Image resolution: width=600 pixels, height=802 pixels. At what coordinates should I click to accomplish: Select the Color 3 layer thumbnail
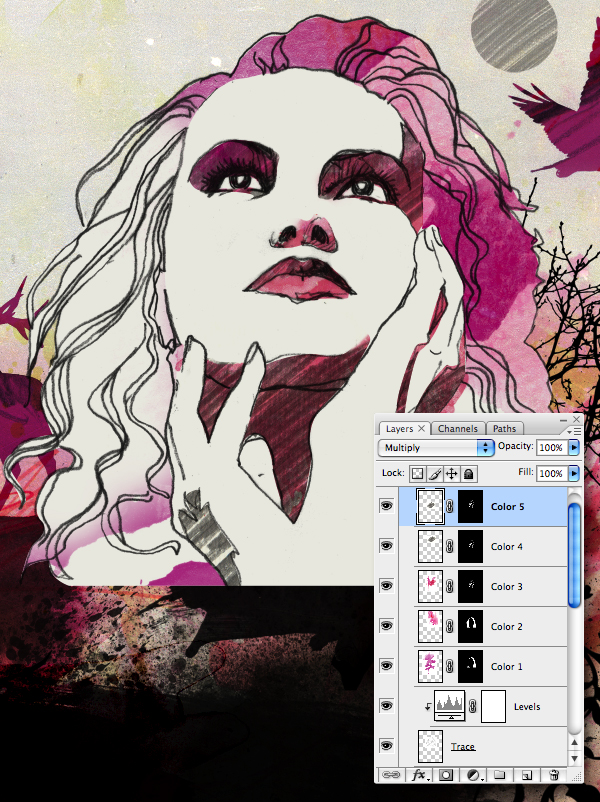(431, 586)
